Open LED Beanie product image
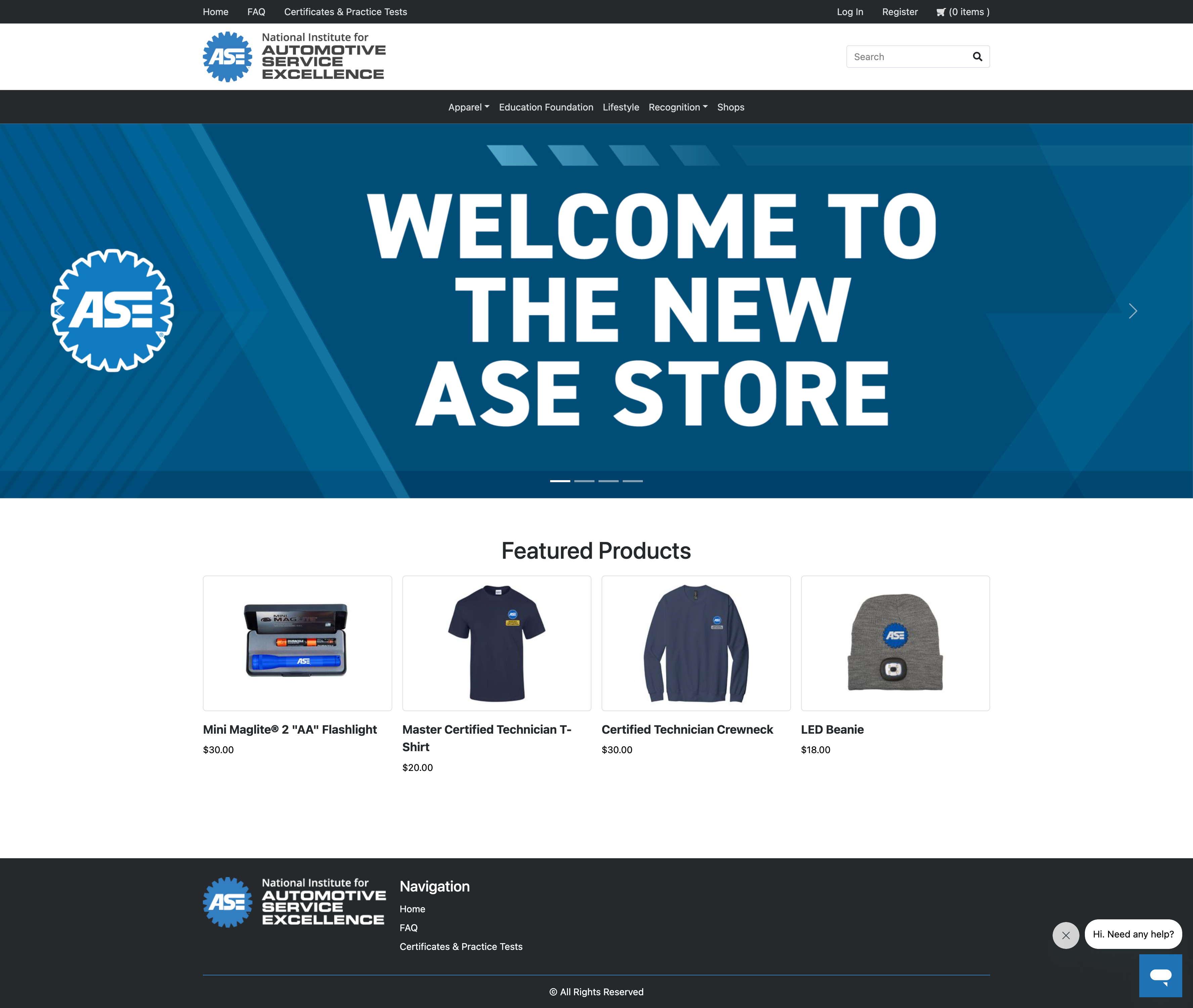This screenshot has width=1193, height=1008. (x=895, y=643)
